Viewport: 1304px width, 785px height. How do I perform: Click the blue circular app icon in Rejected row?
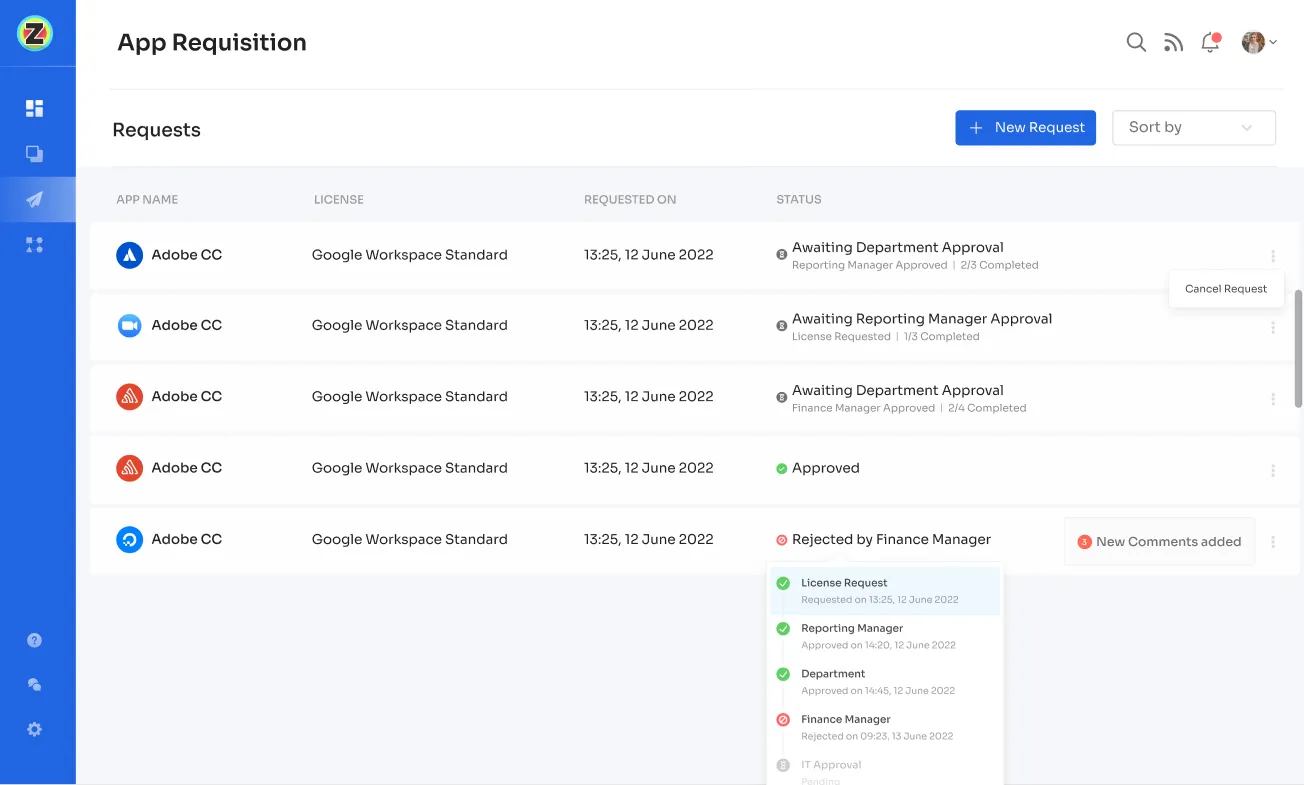[130, 539]
